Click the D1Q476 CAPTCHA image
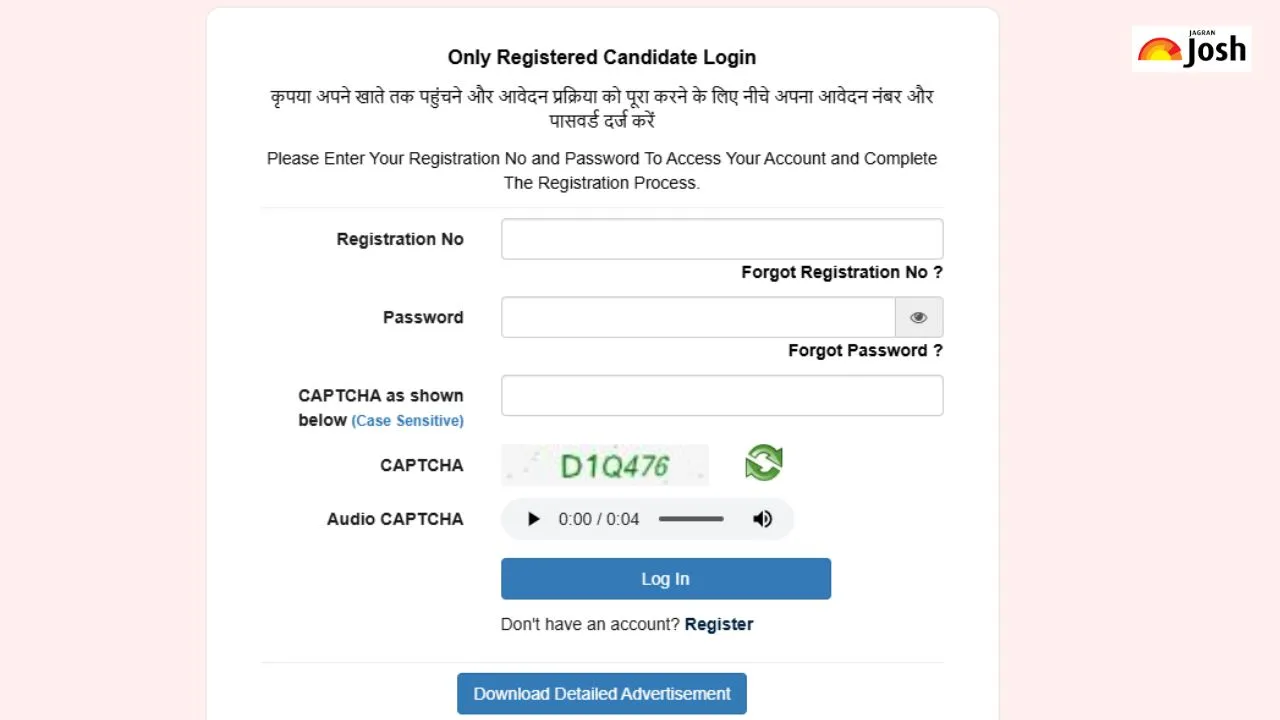Screen dimensions: 1280x720 coord(605,465)
